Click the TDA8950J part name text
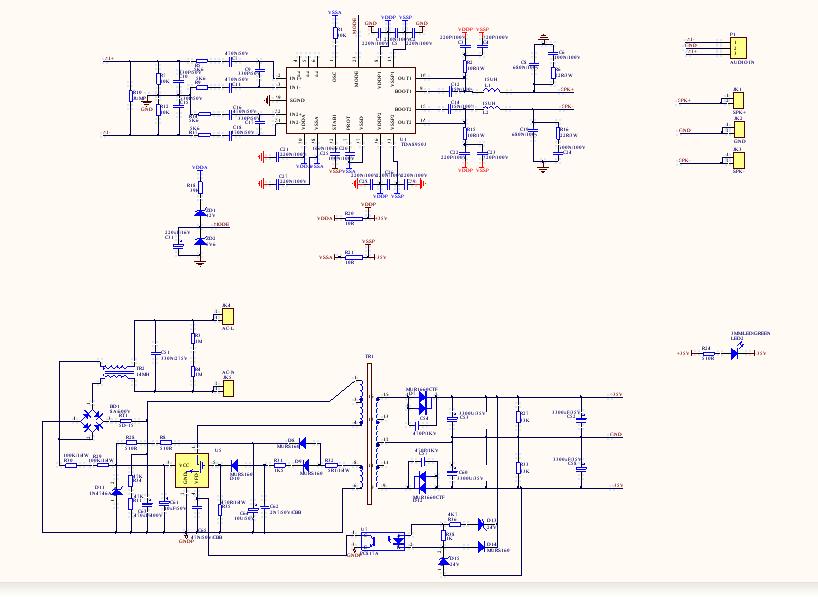The width and height of the screenshot is (818, 597). (x=414, y=144)
